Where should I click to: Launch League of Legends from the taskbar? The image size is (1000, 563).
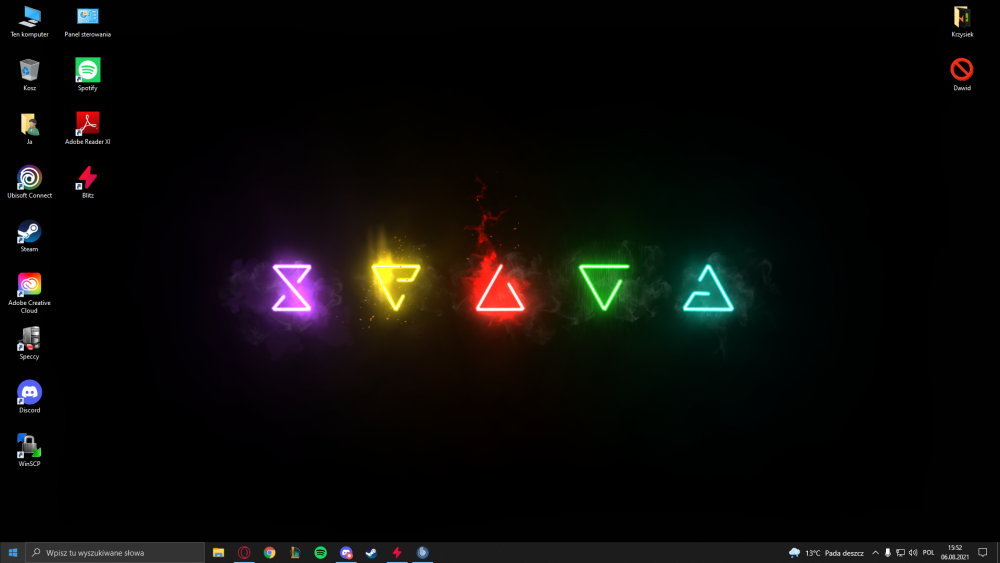click(295, 553)
